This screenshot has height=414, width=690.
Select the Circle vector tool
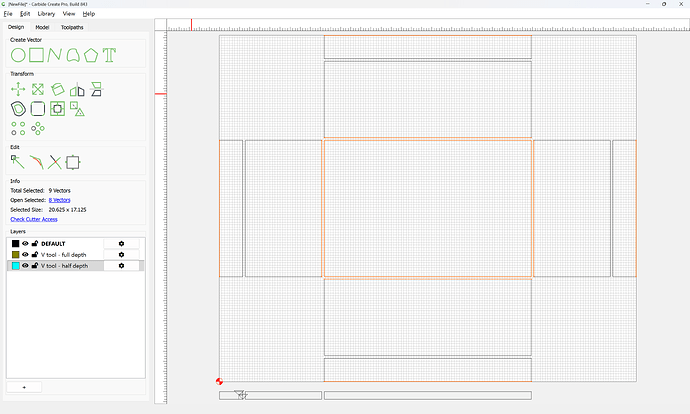tap(18, 55)
